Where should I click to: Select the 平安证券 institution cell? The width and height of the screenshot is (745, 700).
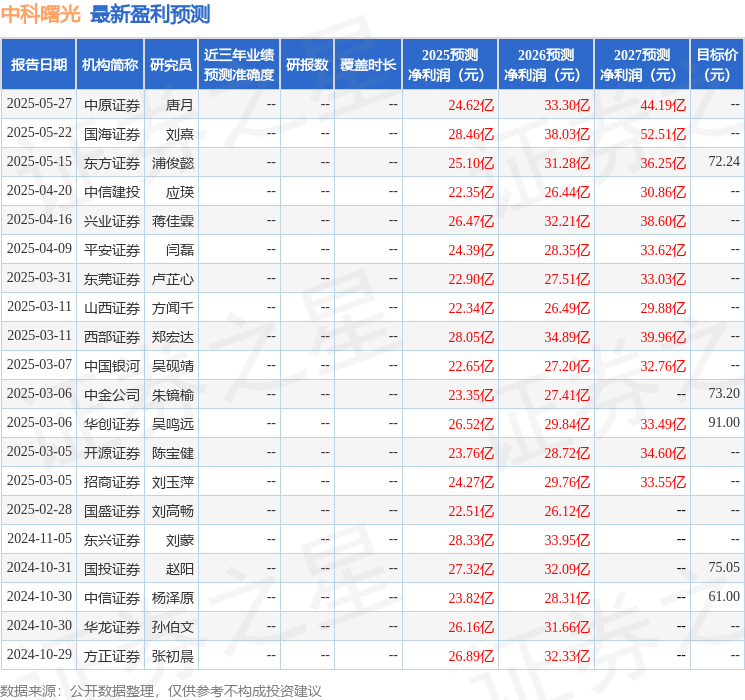click(x=112, y=250)
